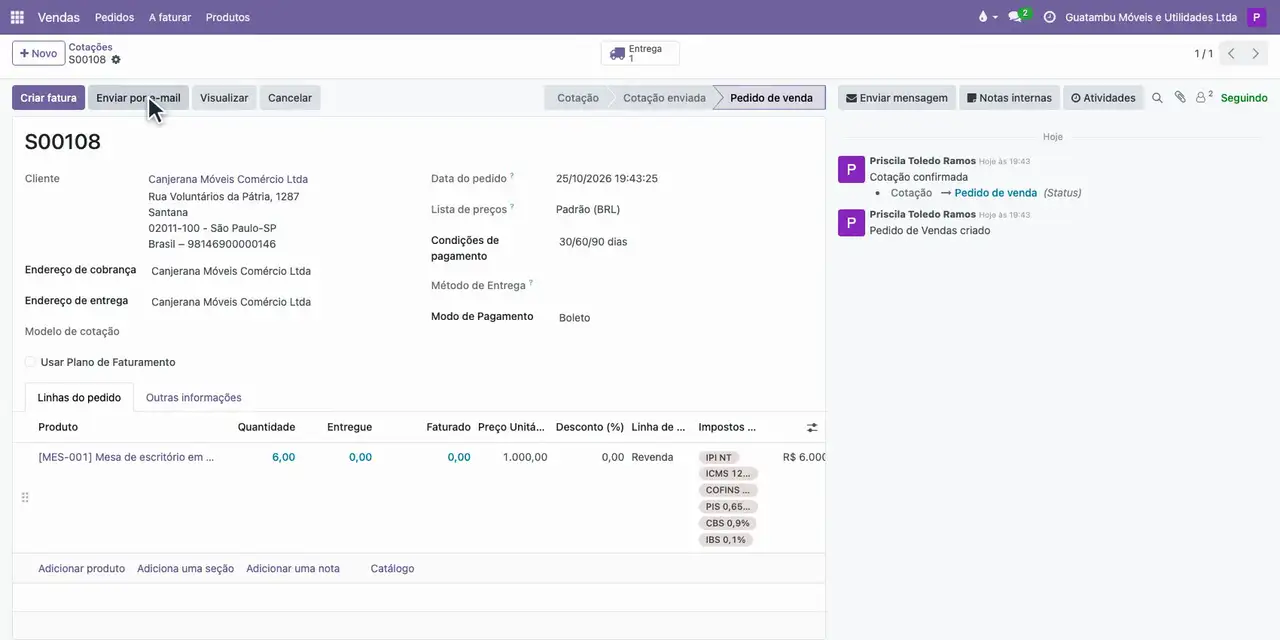The width and height of the screenshot is (1280, 640).
Task: Click Adicionar uma nota link
Action: (x=293, y=568)
